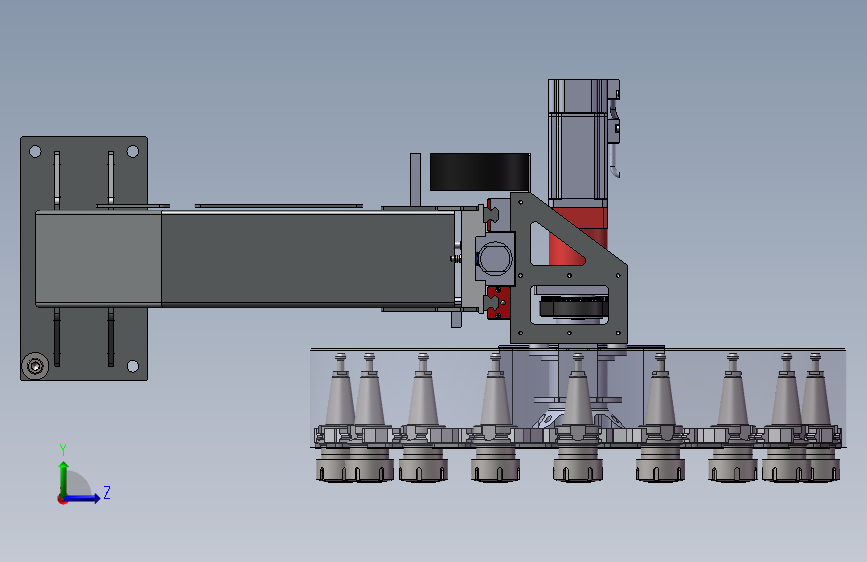
Task: Select the large gray mounting plate
Action: 84,258
